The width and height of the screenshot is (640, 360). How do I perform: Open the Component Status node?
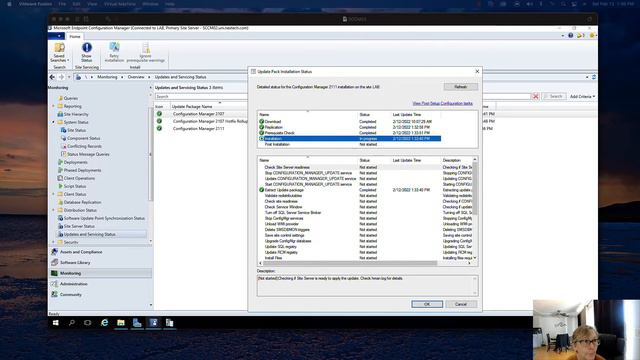click(83, 138)
